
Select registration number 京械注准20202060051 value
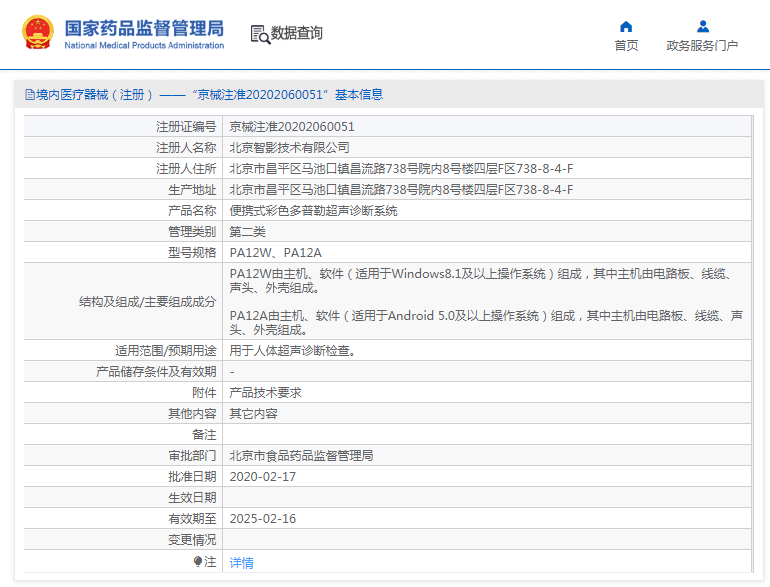coord(292,127)
